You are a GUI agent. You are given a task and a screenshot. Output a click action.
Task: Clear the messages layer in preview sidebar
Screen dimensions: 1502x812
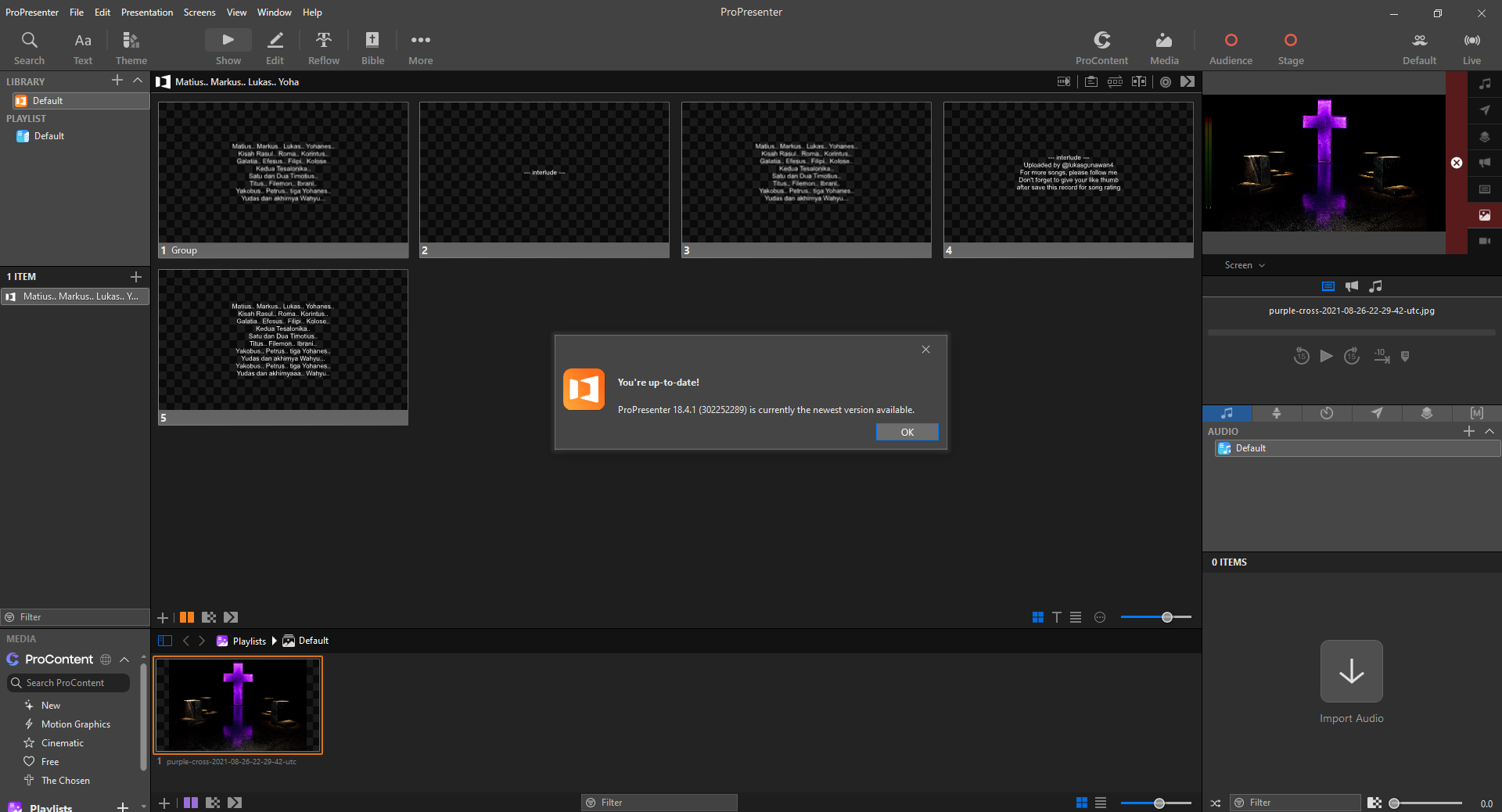1485,110
